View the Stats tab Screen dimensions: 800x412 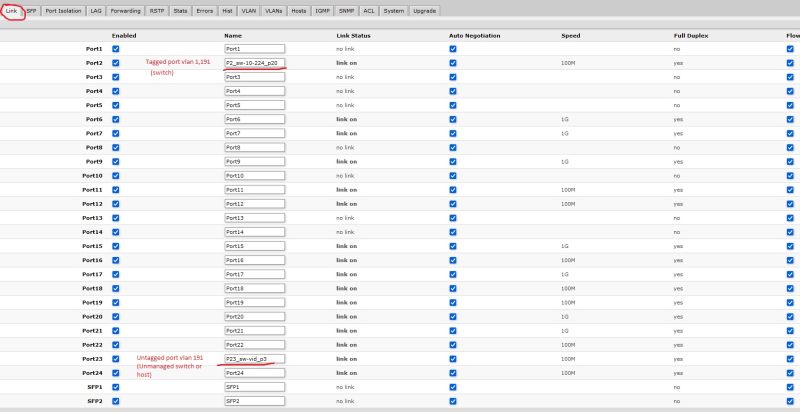tap(180, 11)
